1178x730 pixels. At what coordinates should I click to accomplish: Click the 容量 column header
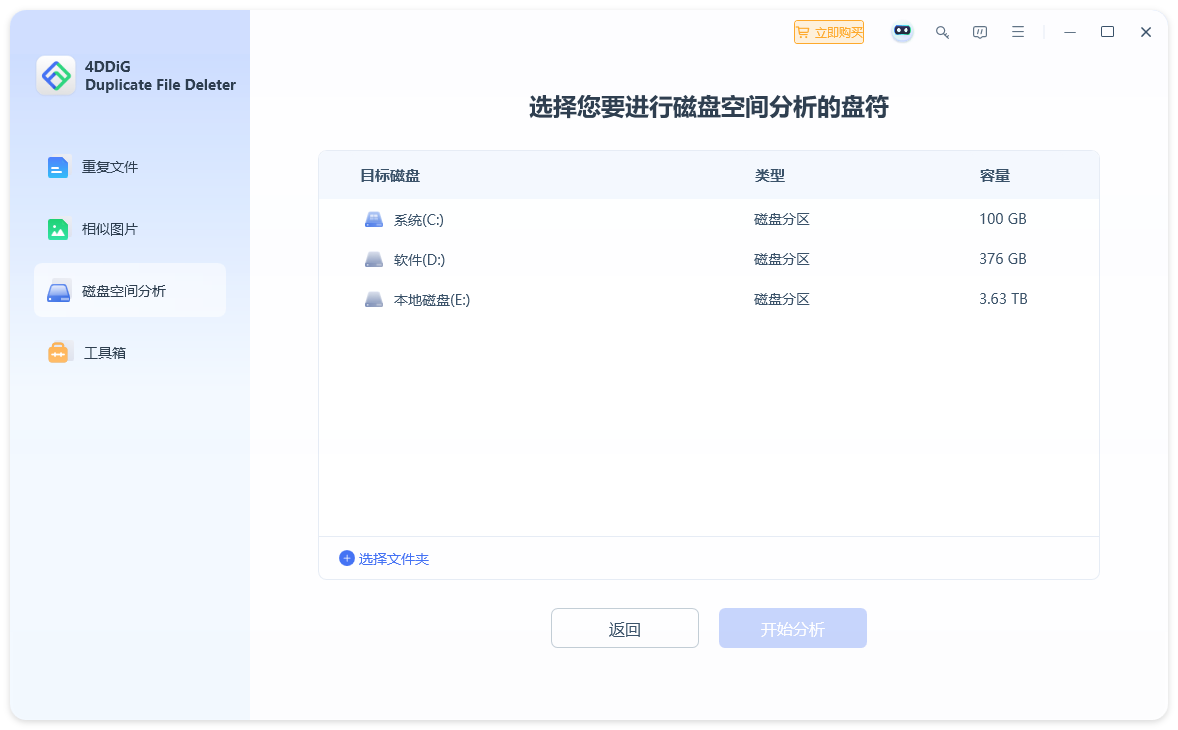pos(995,174)
